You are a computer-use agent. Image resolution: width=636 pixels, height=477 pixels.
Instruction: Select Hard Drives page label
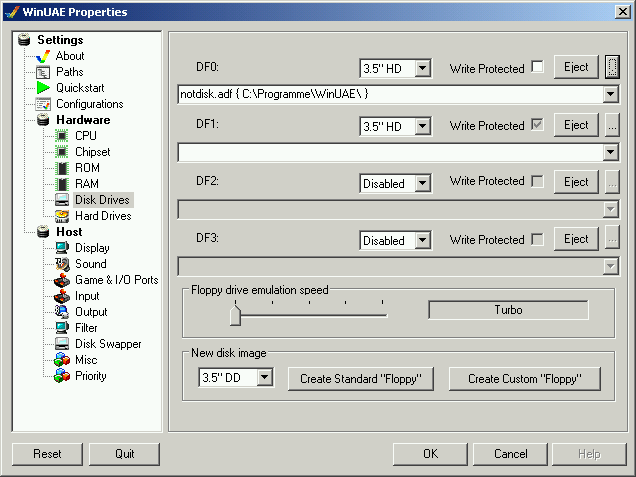point(103,216)
